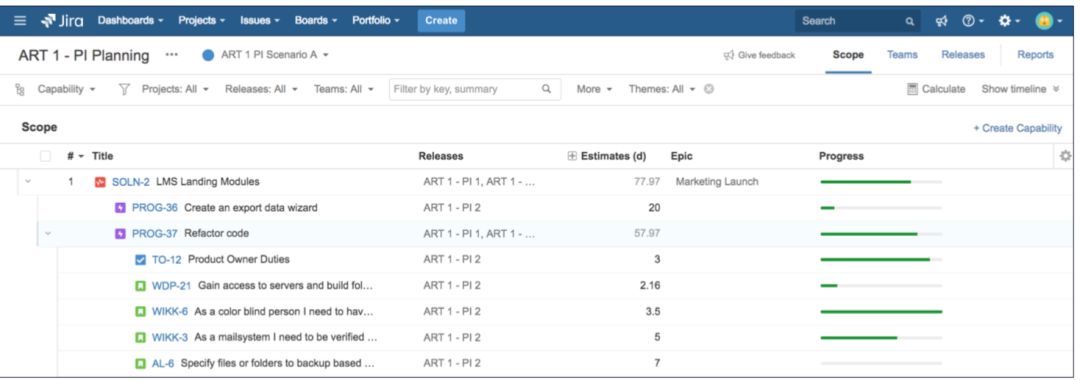This screenshot has width=1080, height=381.
Task: Expand Show timeline
Action: click(x=1020, y=89)
